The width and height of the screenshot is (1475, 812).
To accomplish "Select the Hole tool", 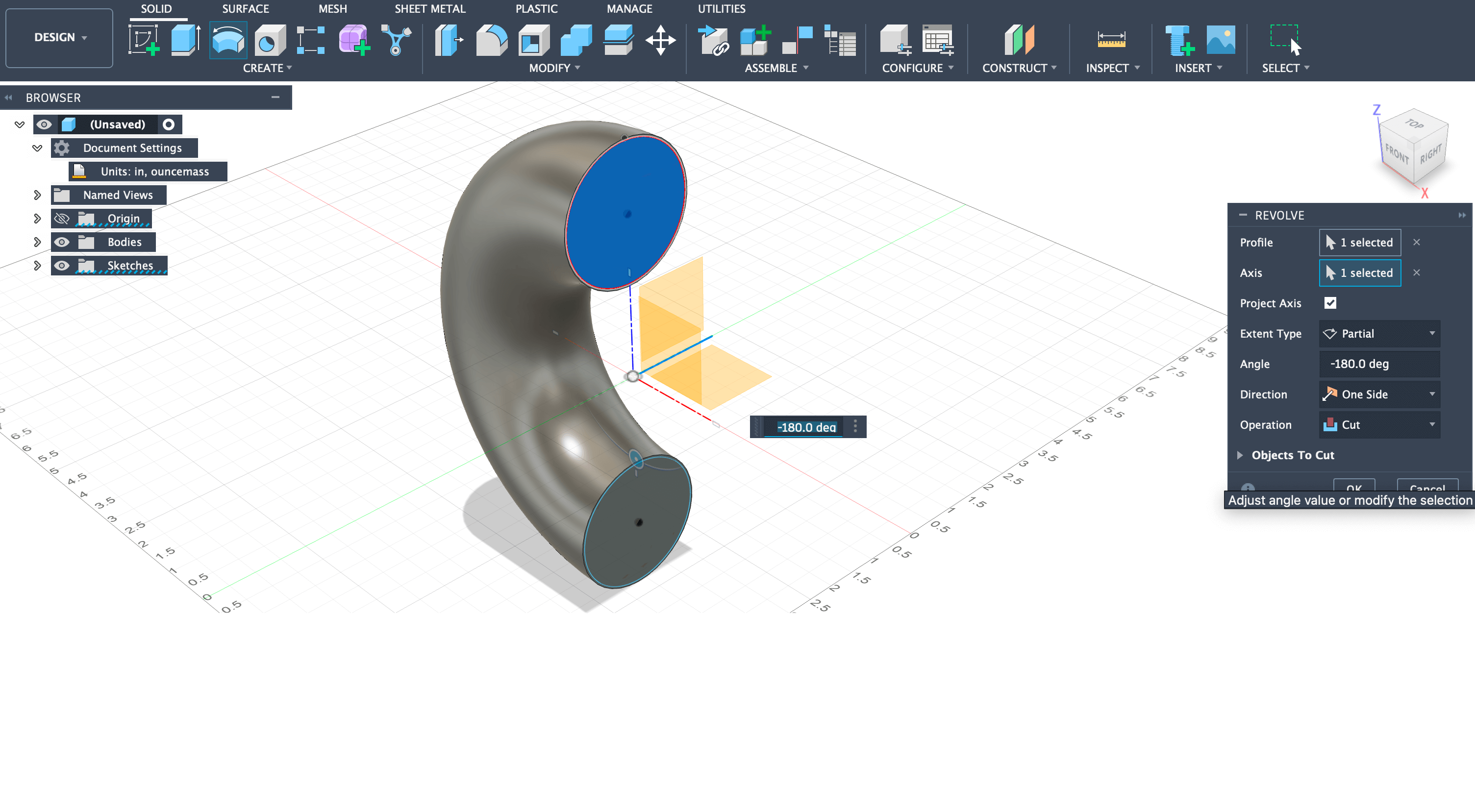I will pos(268,40).
